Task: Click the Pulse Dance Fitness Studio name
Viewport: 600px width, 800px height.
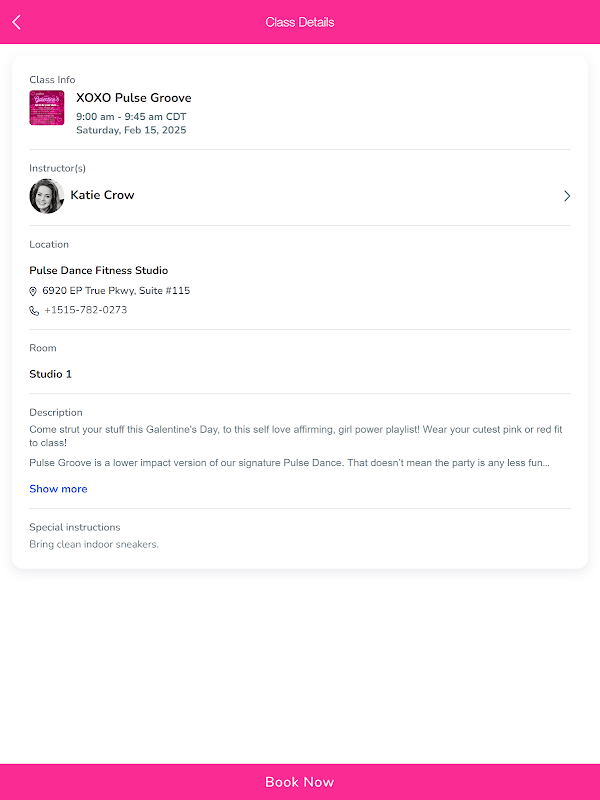Action: 98,270
